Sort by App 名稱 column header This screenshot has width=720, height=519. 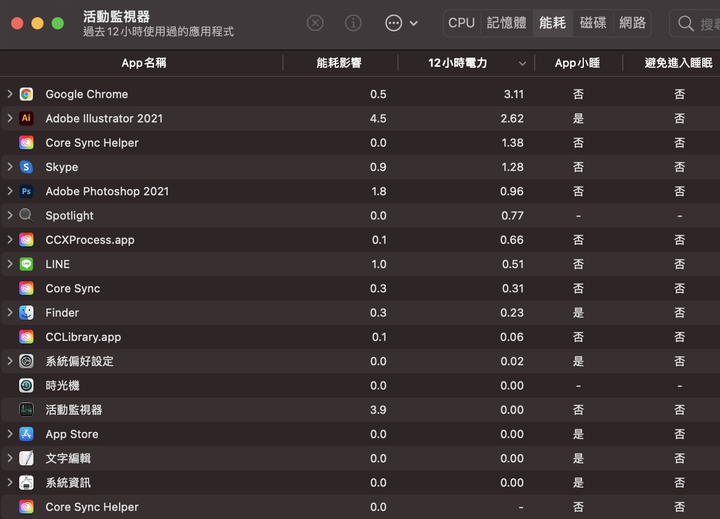pyautogui.click(x=144, y=63)
